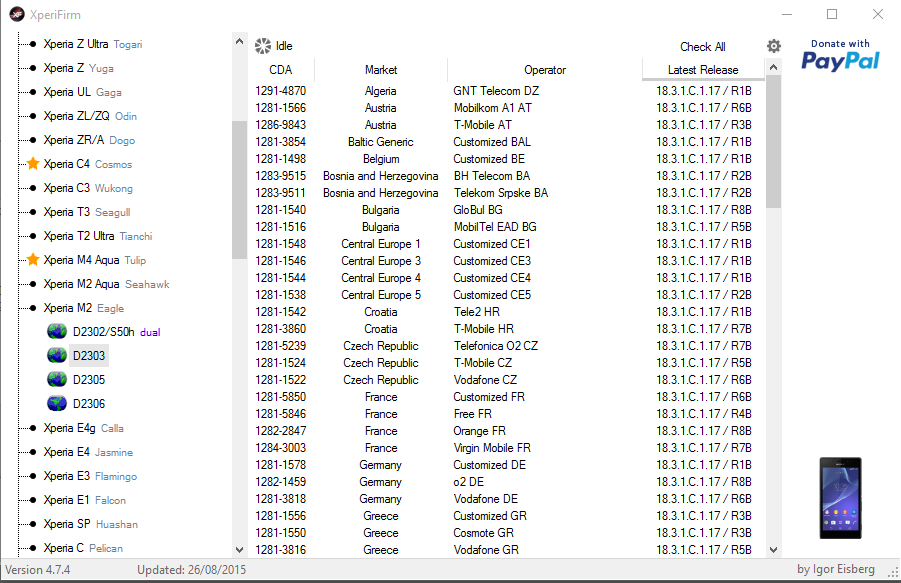This screenshot has height=583, width=901.
Task: Sort by the Operator column header
Action: click(545, 70)
